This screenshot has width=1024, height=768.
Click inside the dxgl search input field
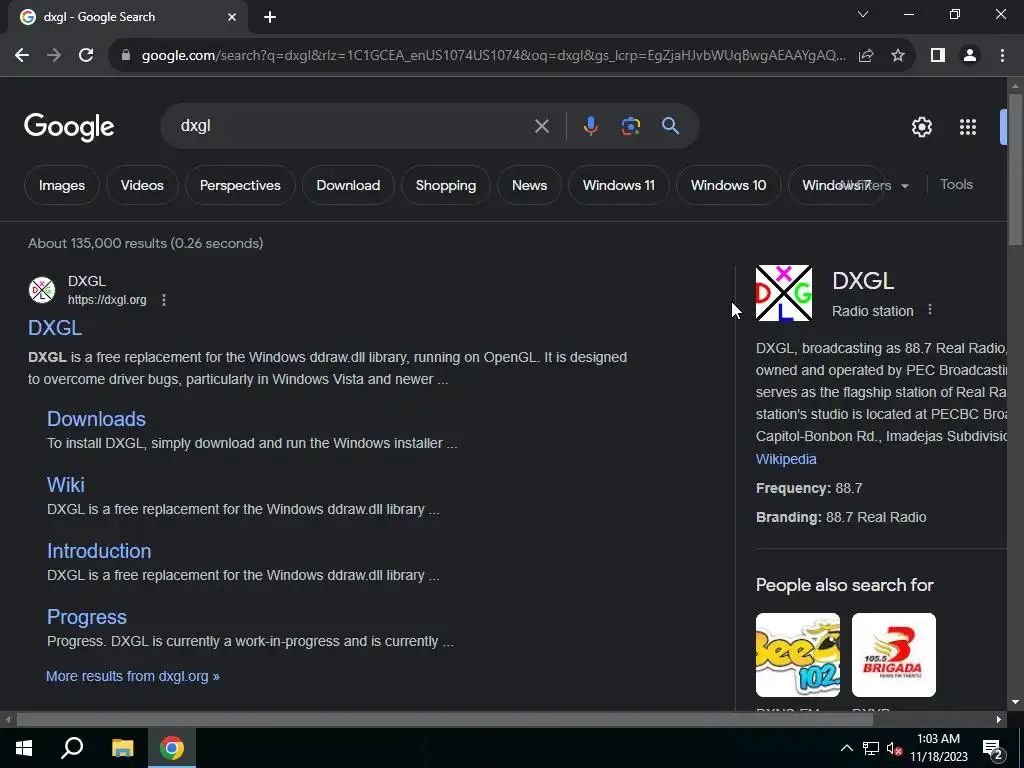coord(353,126)
